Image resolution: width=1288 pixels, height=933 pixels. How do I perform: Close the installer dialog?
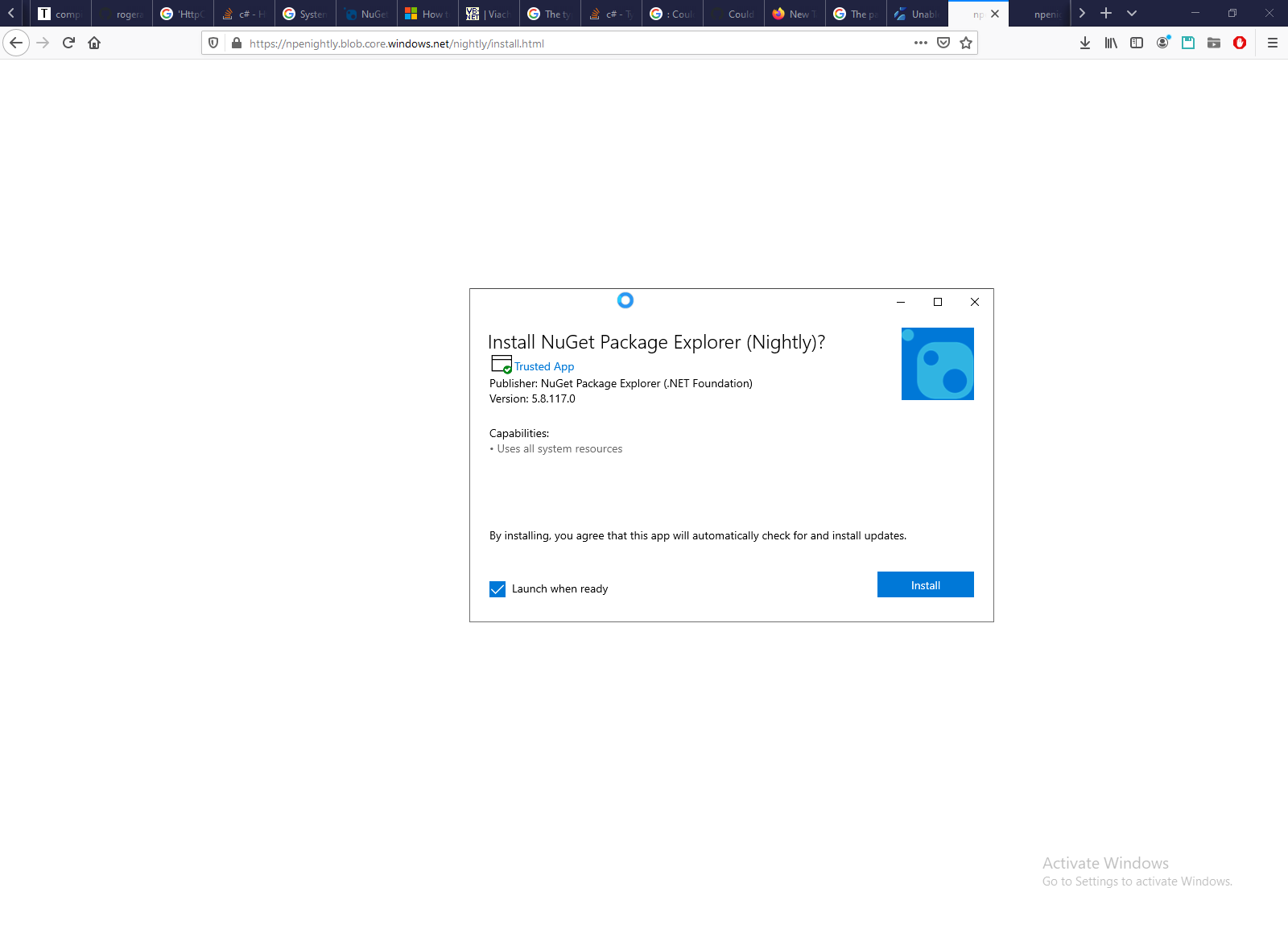point(975,302)
